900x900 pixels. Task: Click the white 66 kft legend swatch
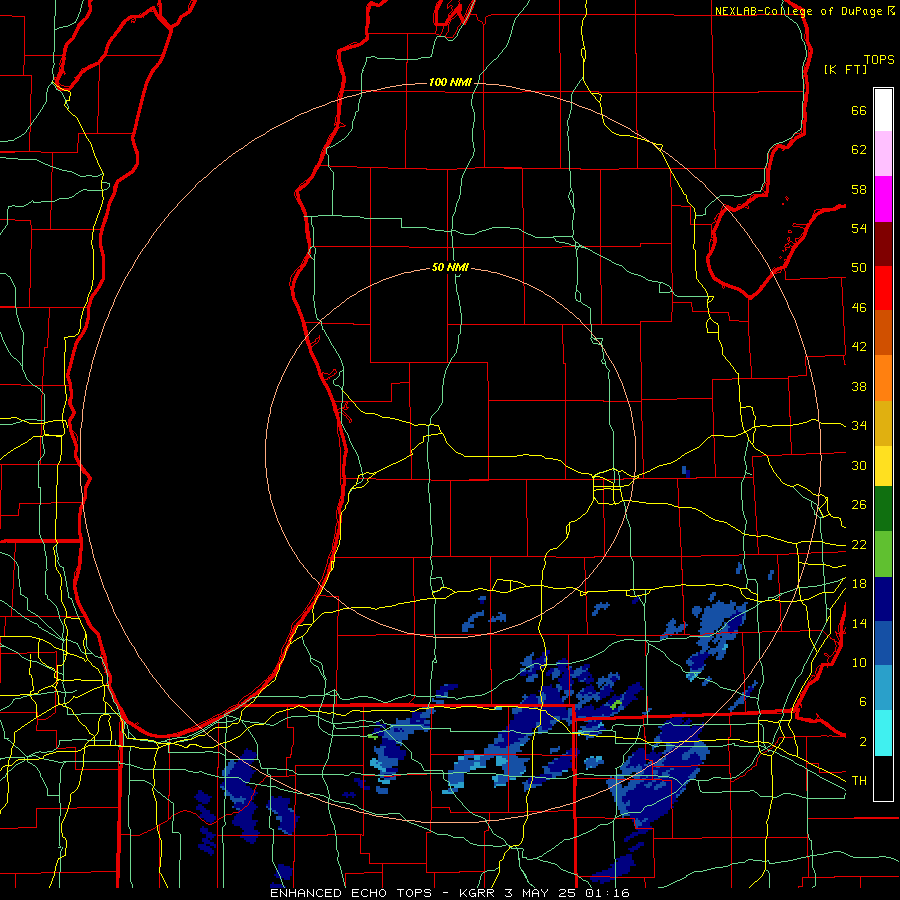883,110
